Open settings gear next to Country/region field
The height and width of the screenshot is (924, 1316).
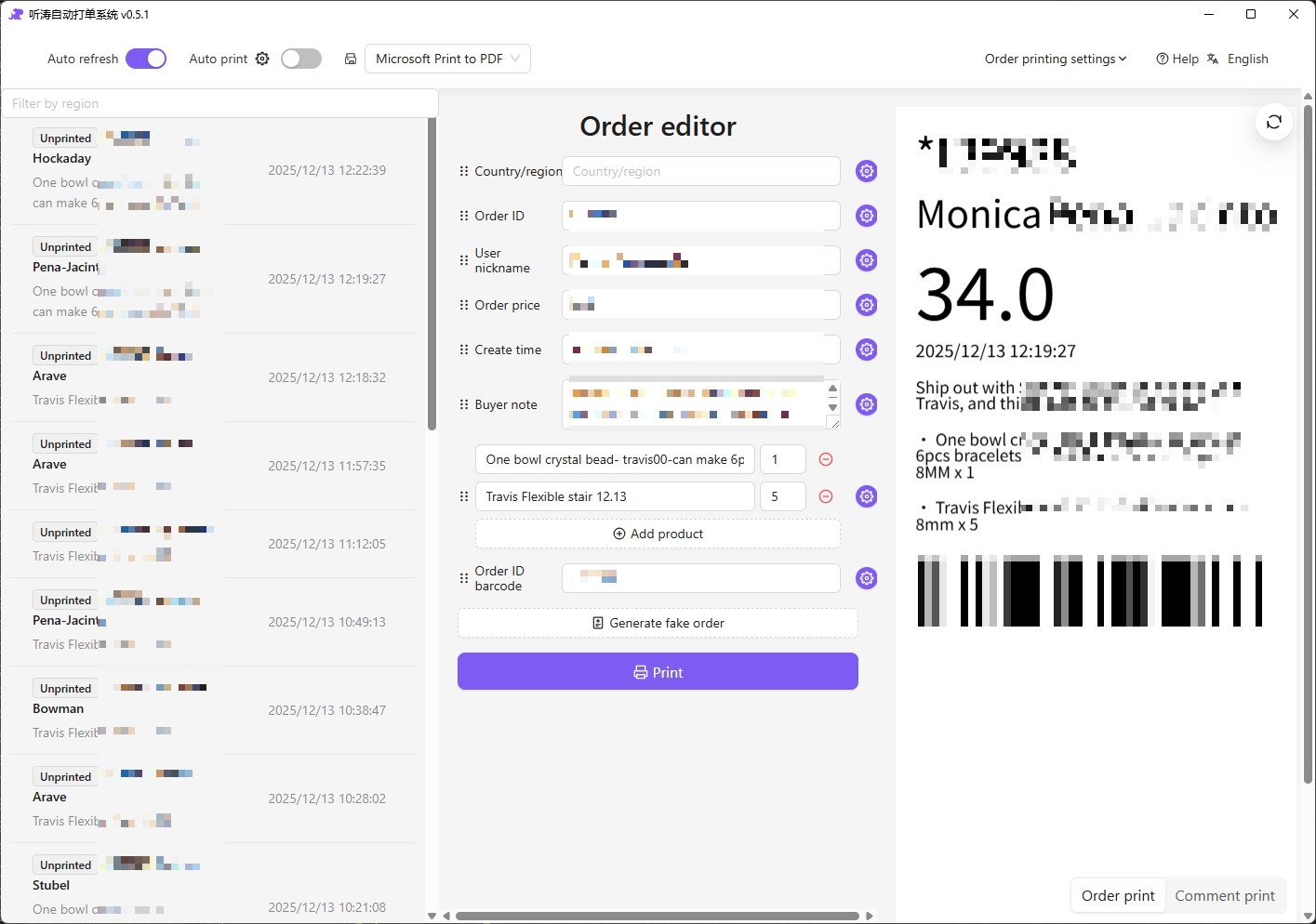point(866,171)
